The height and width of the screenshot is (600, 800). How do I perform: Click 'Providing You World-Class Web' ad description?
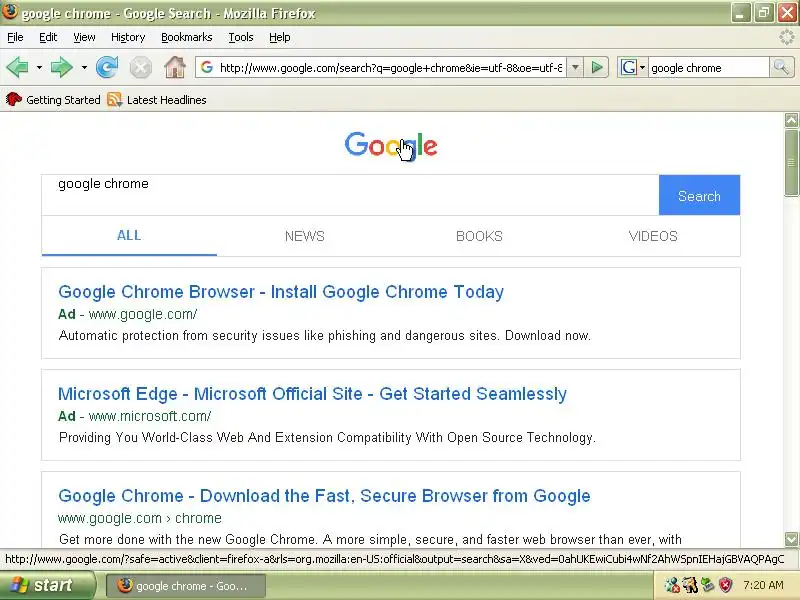coord(327,438)
